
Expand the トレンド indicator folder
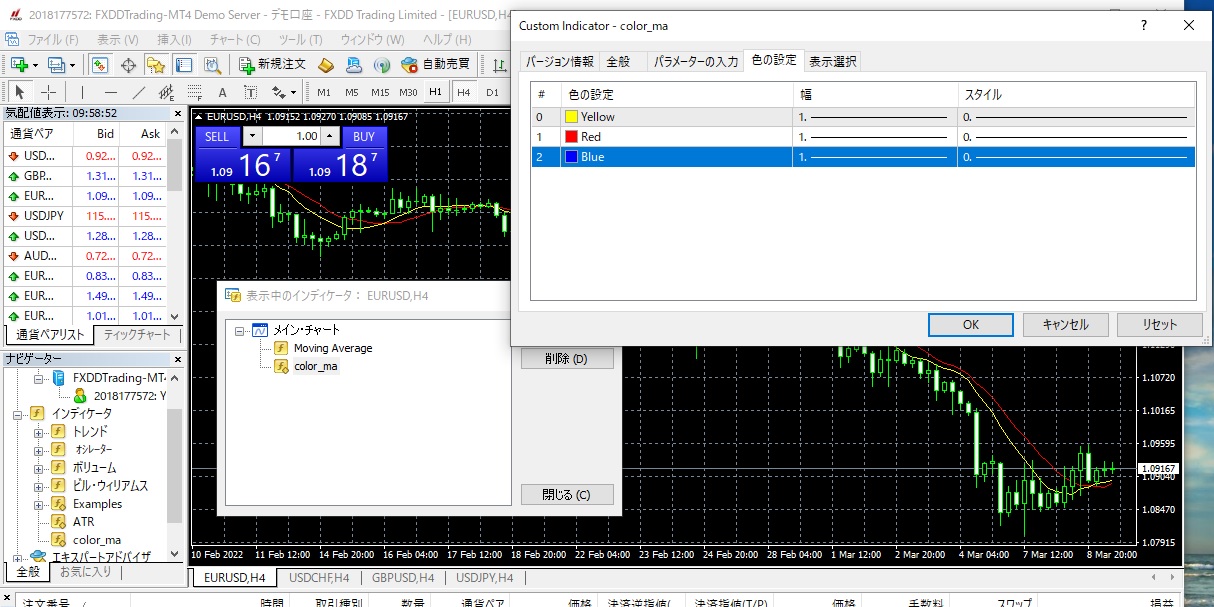click(x=39, y=432)
